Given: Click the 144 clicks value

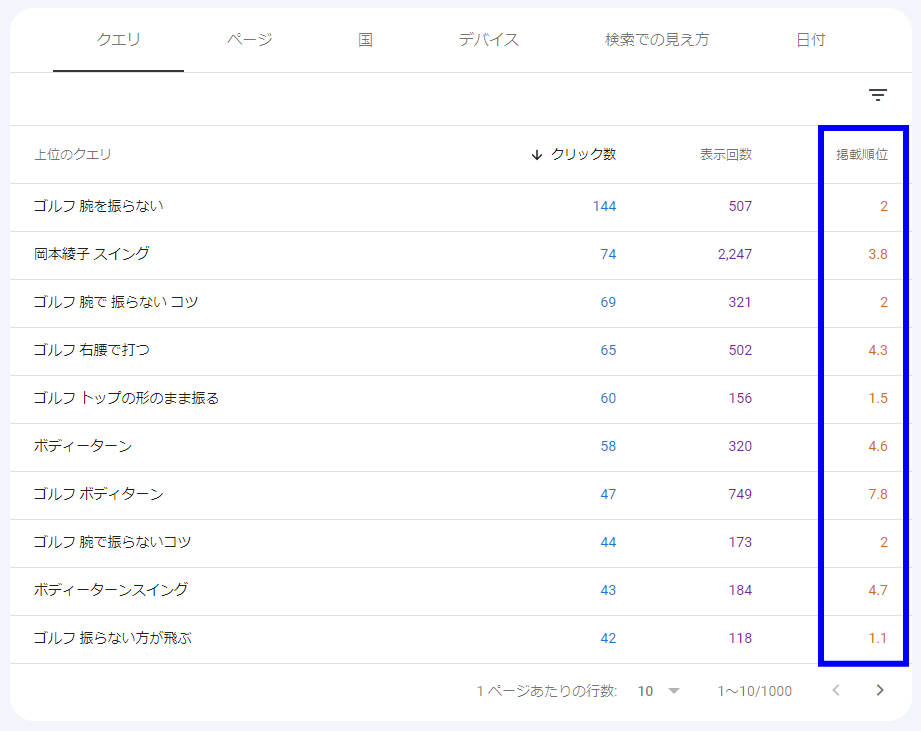Looking at the screenshot, I should (604, 206).
